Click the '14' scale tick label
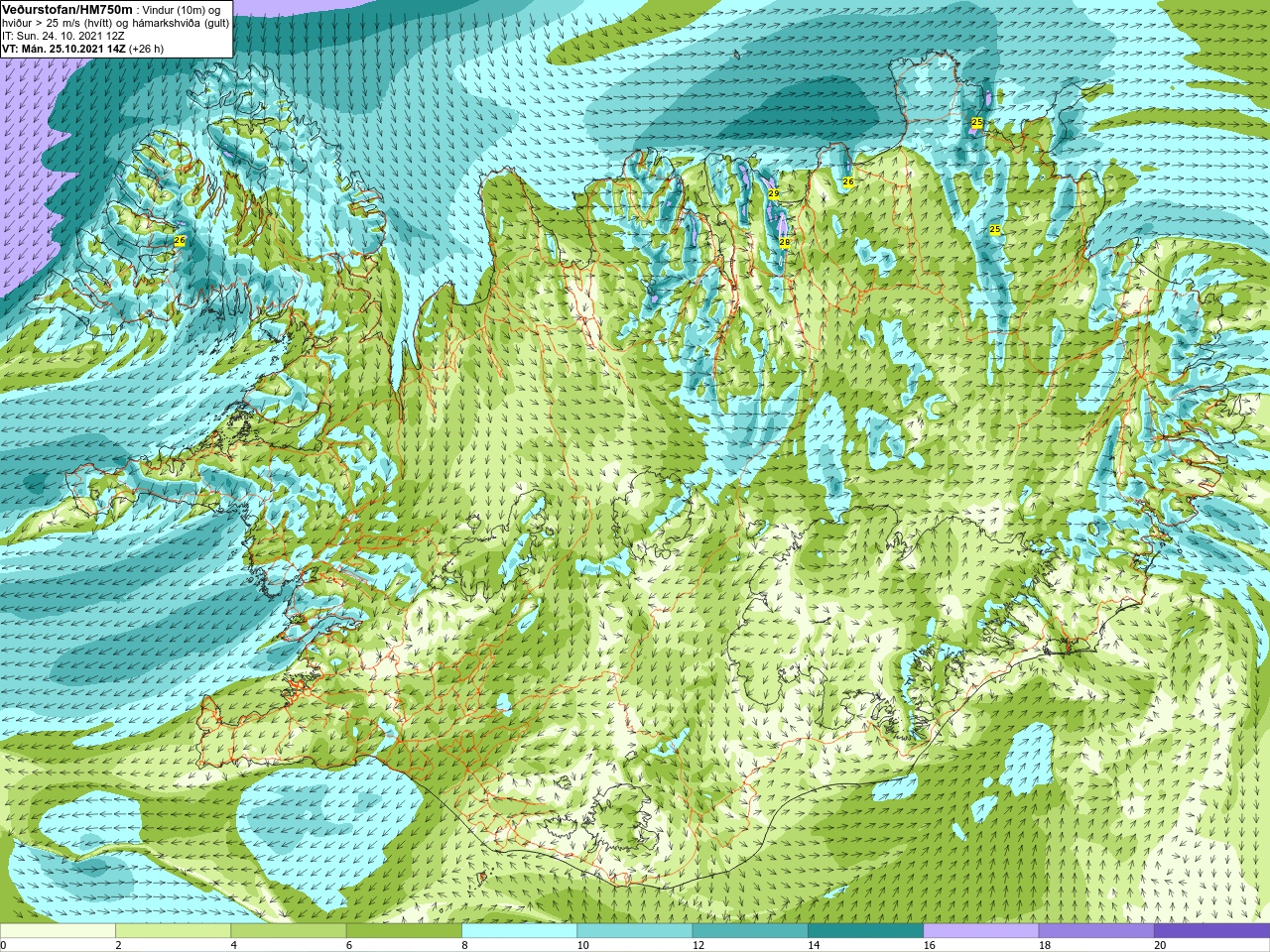This screenshot has height=952, width=1270. (814, 945)
